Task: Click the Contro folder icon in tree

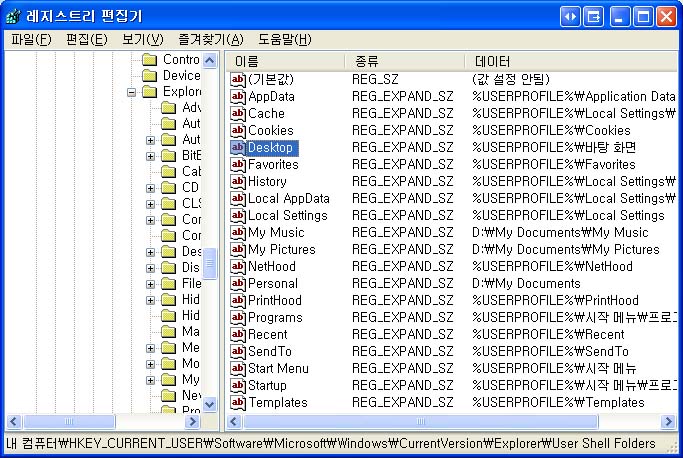Action: point(150,60)
